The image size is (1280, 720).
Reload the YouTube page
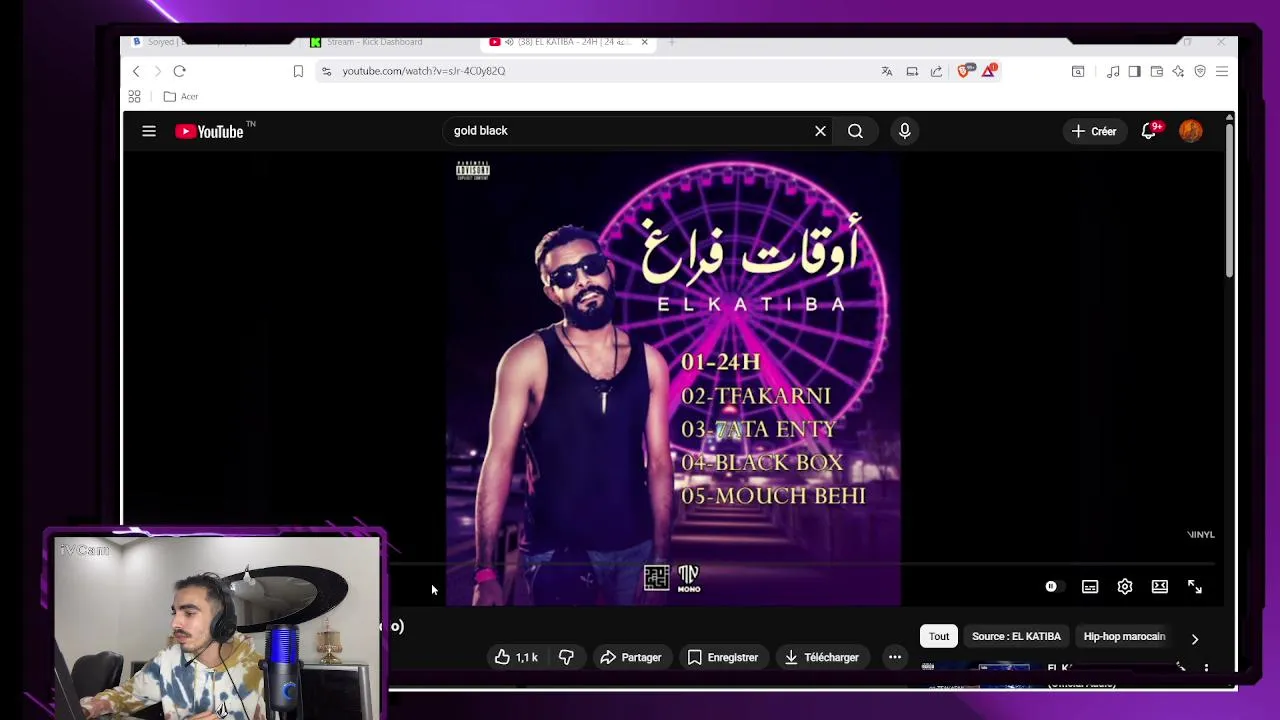[x=179, y=71]
